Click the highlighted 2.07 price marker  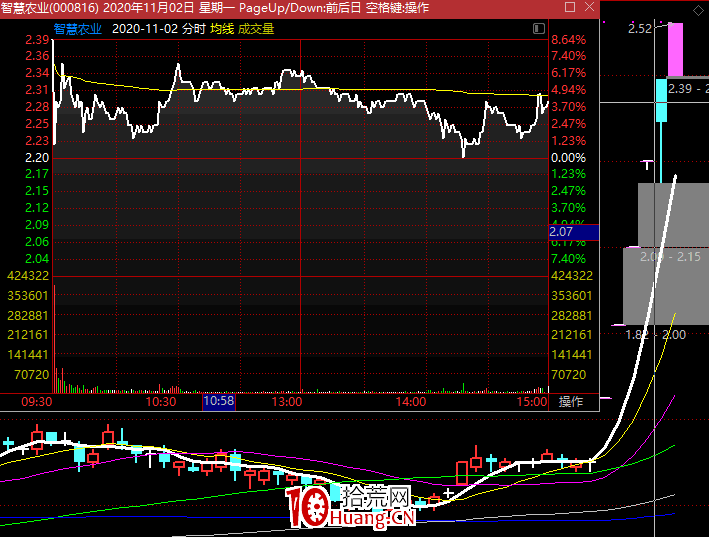[573, 232]
